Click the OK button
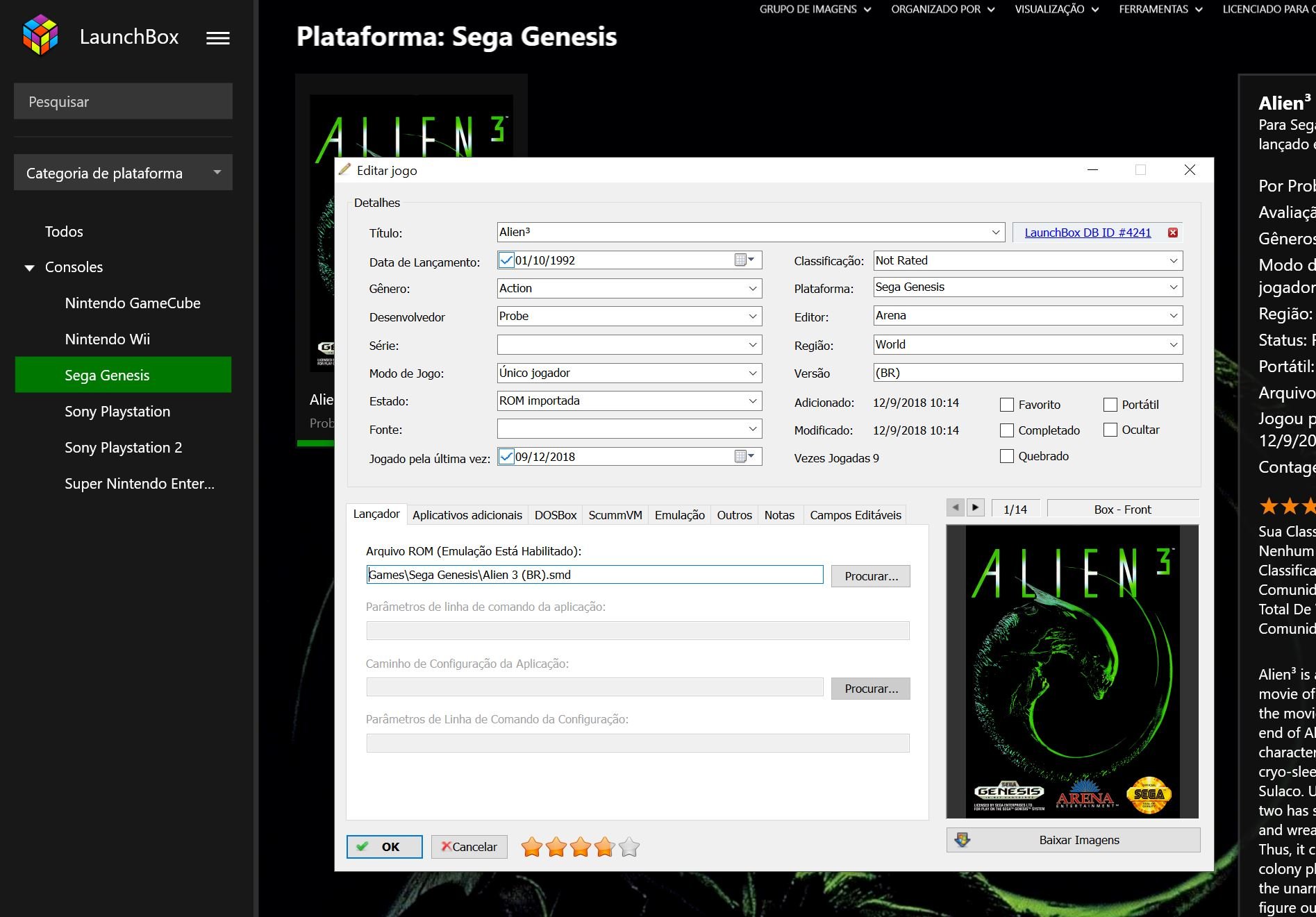This screenshot has height=917, width=1316. (x=384, y=847)
